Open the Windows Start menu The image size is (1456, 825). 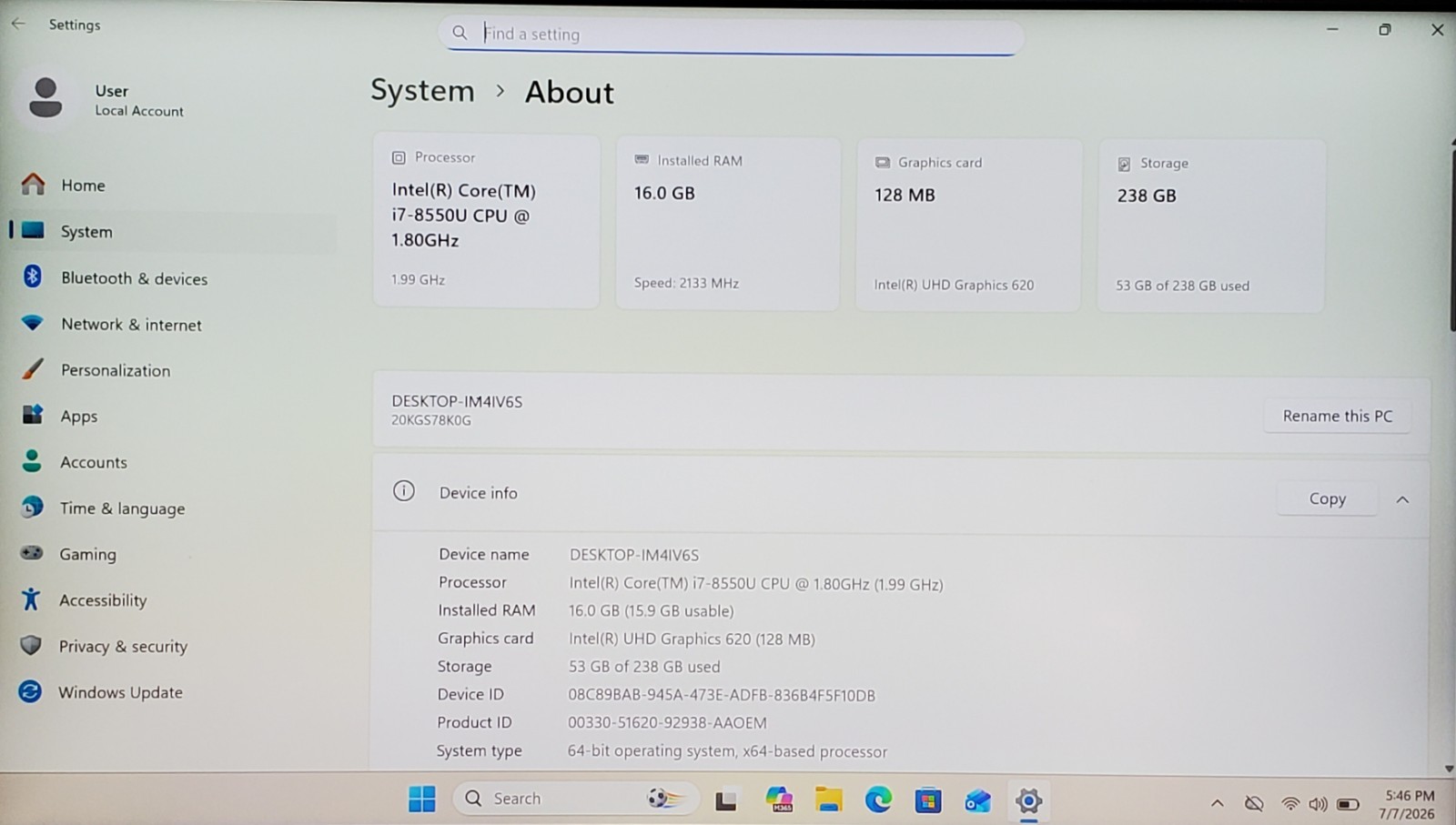(x=421, y=800)
